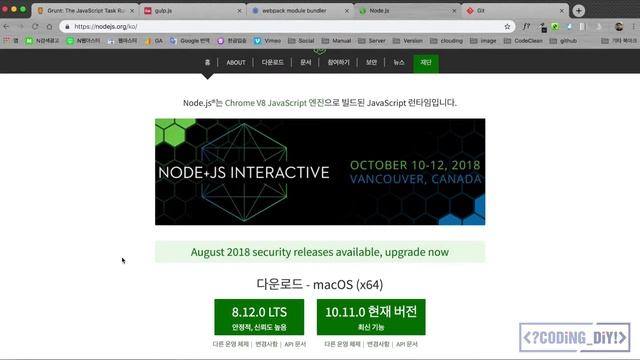This screenshot has width=640, height=360.
Task: Open the Chrome three-dot menu
Action: 634,27
